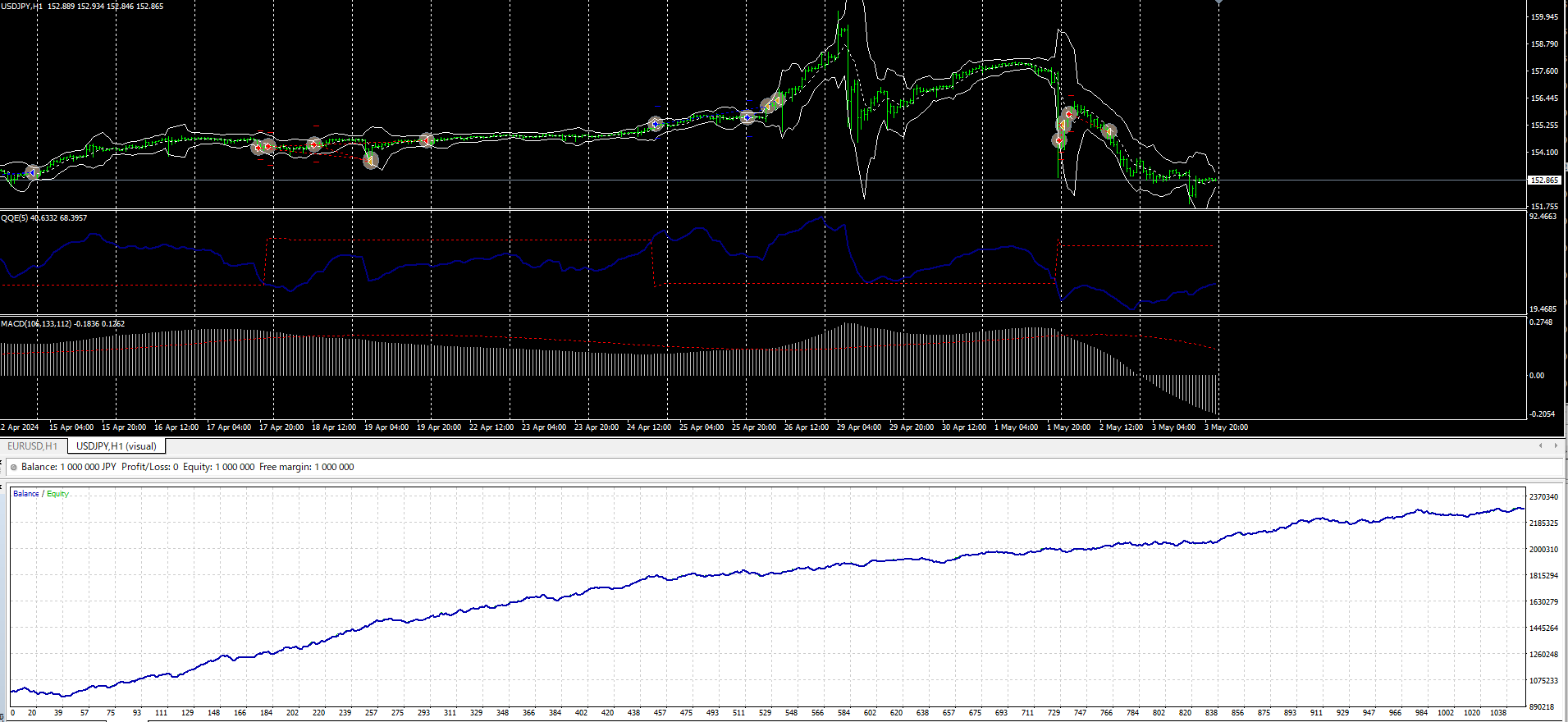This screenshot has width=1568, height=722.
Task: Click the green Equity legend label
Action: pos(57,494)
